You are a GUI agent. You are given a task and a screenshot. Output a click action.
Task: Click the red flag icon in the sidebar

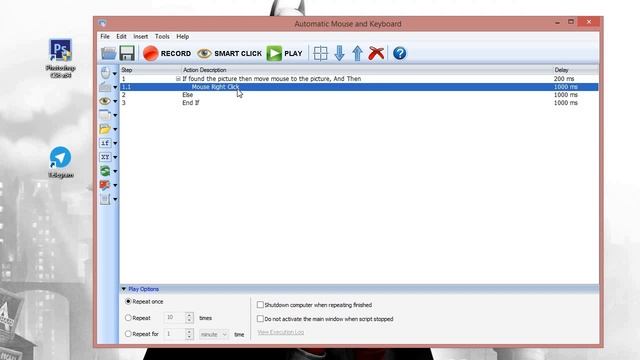[x=105, y=185]
